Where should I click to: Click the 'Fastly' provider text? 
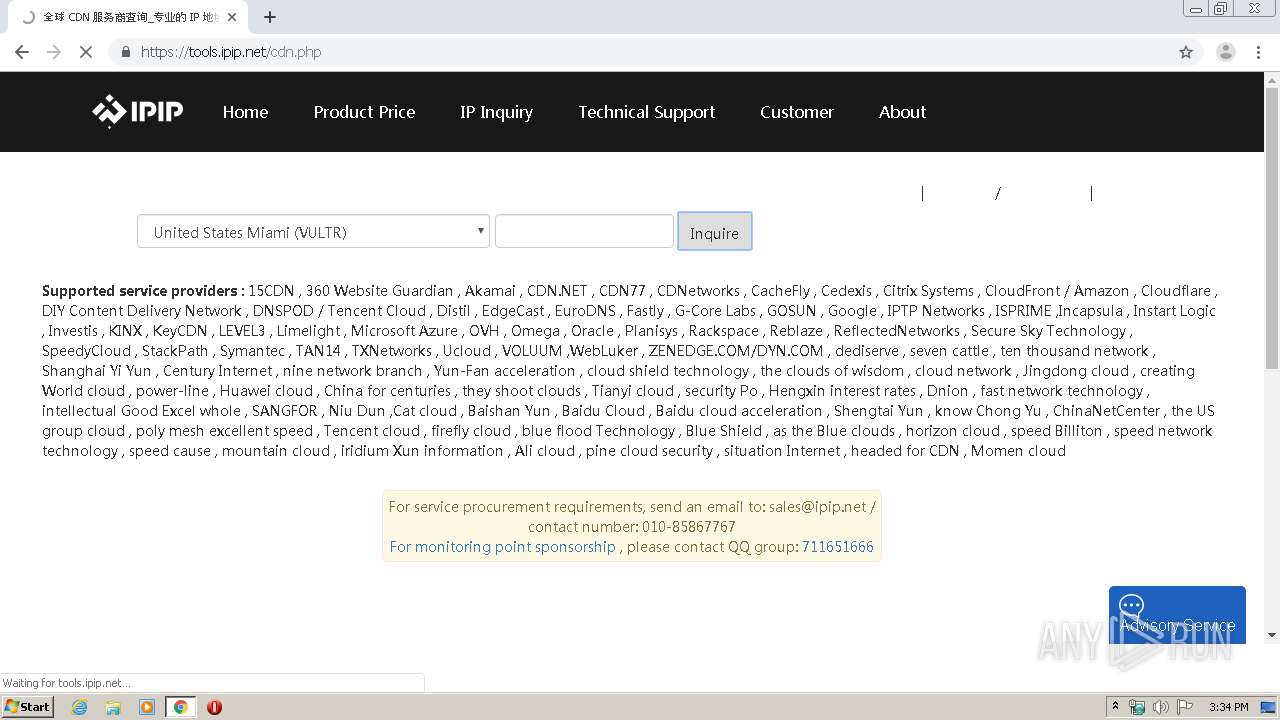645,311
